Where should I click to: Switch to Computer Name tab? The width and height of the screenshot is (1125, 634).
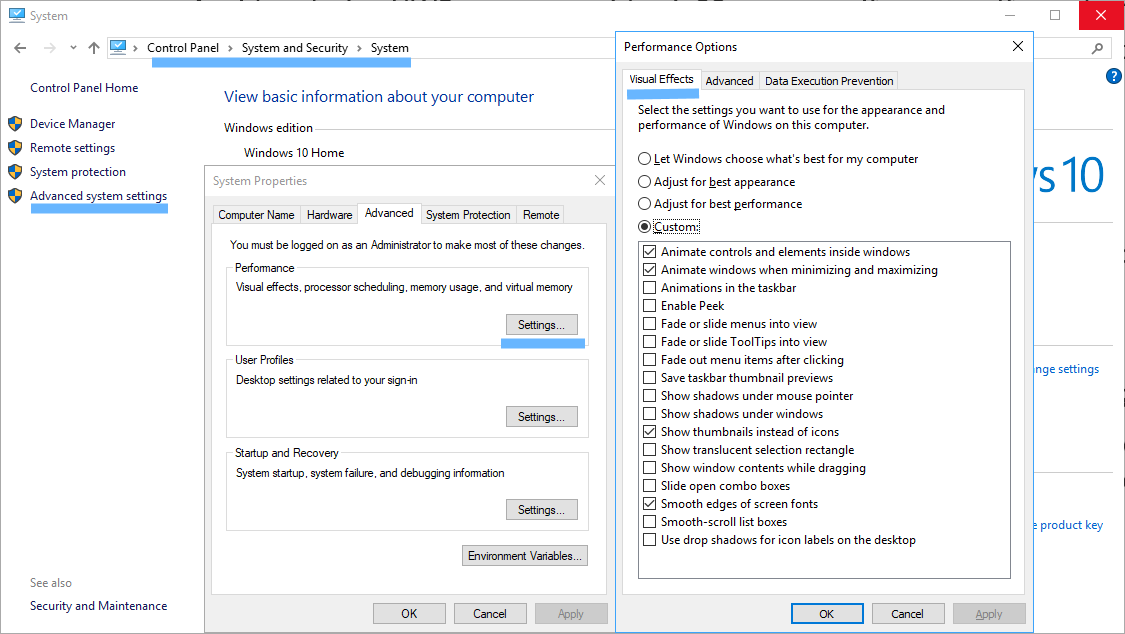point(256,214)
